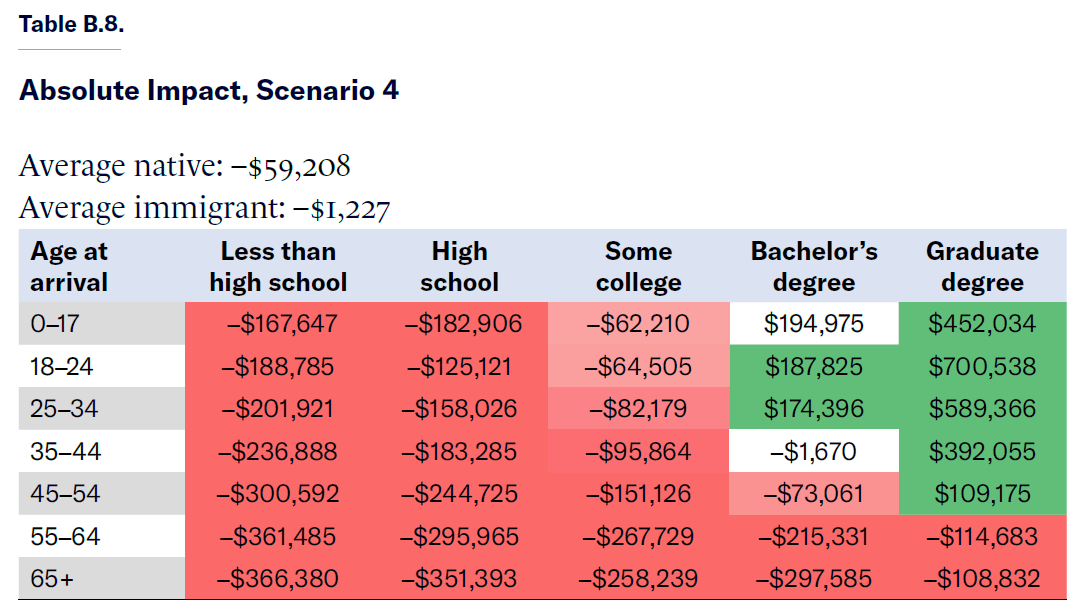Select the "Some college" column header
The width and height of the screenshot is (1085, 616).
638,267
